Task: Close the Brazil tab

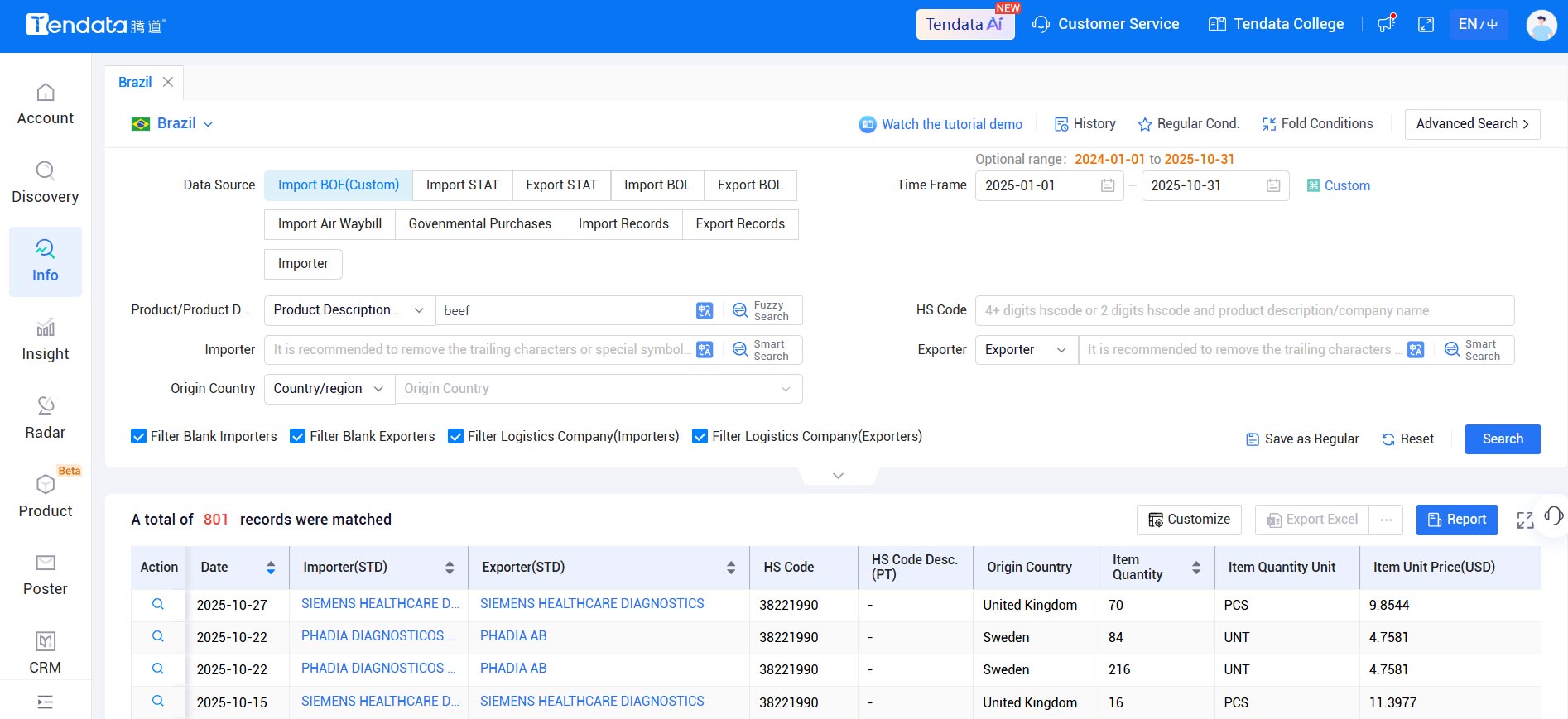Action: 168,82
